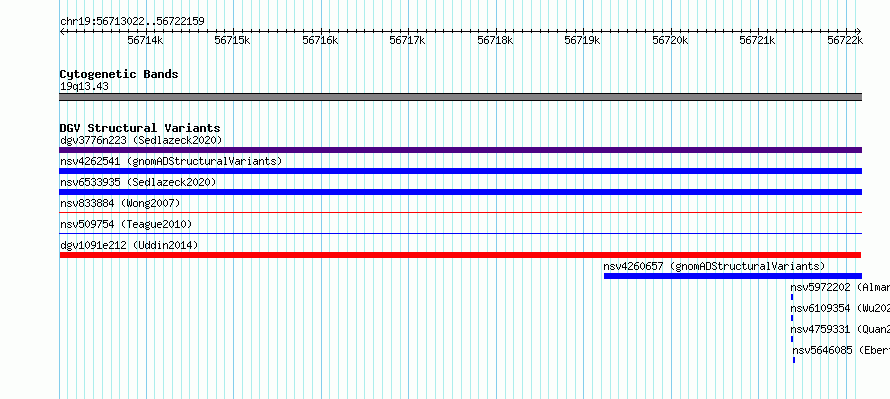Click the small blue nsv4759331 variant marker
The width and height of the screenshot is (890, 399).
pyautogui.click(x=792, y=339)
